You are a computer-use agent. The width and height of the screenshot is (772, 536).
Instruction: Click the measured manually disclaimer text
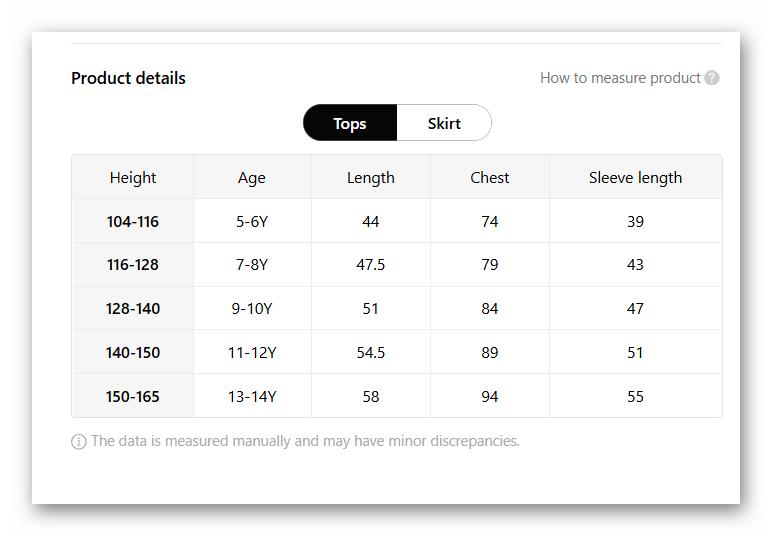(305, 441)
